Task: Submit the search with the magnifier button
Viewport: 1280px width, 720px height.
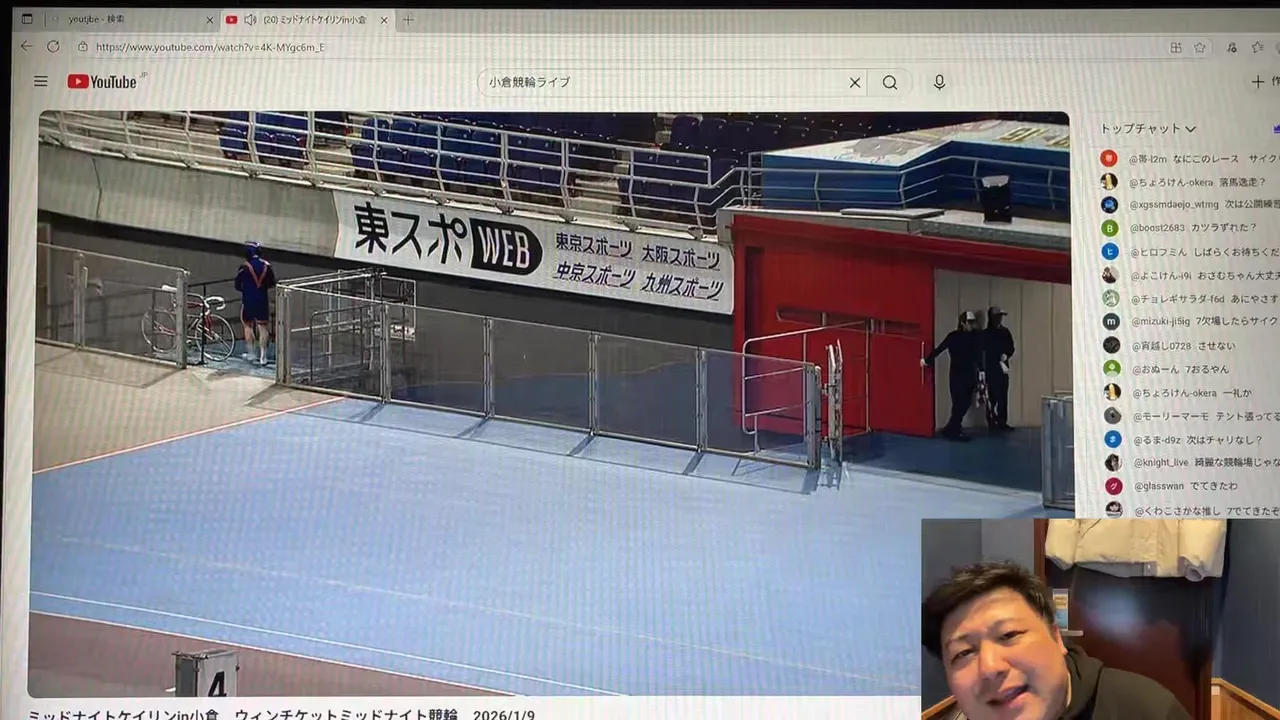Action: pyautogui.click(x=890, y=83)
